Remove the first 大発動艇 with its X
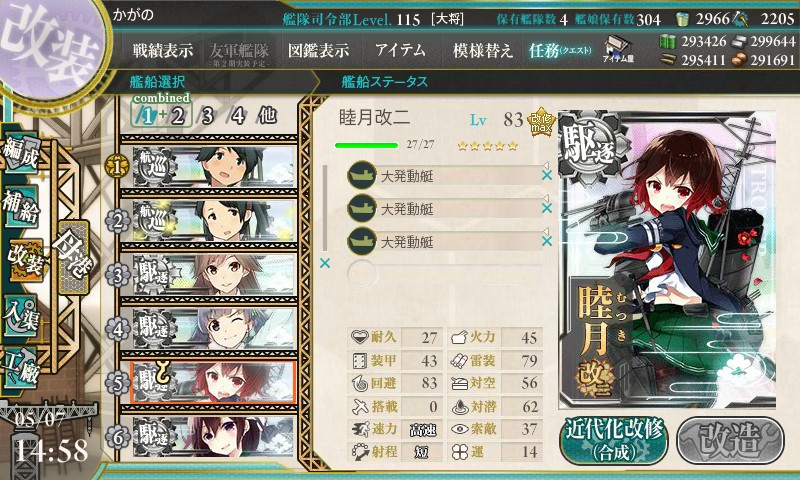 coord(547,175)
